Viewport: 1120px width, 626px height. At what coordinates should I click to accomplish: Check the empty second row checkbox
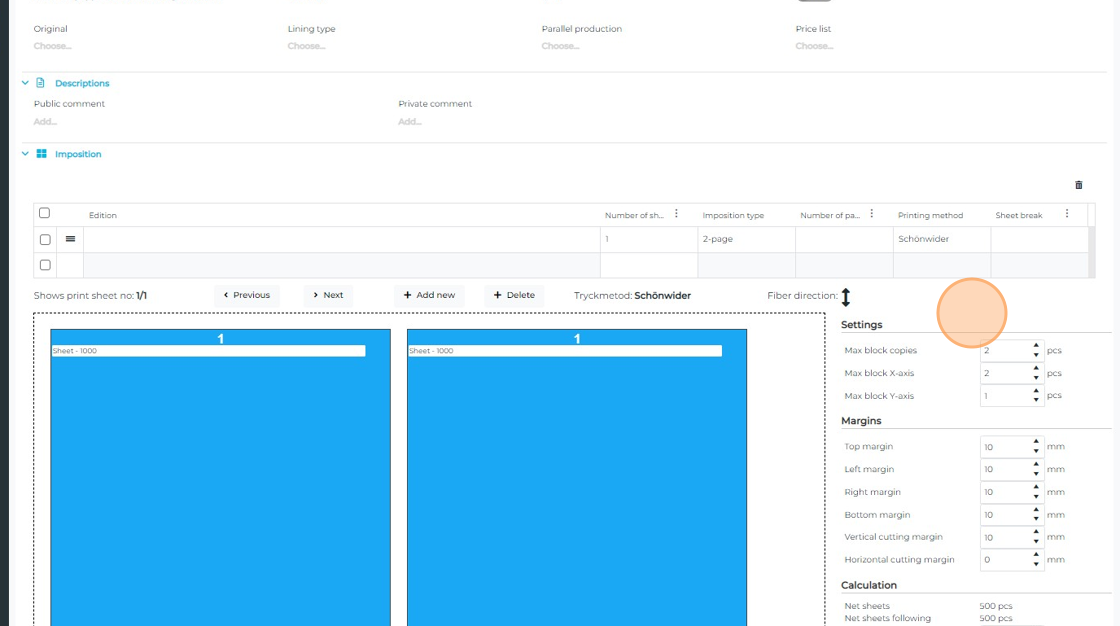pyautogui.click(x=45, y=265)
